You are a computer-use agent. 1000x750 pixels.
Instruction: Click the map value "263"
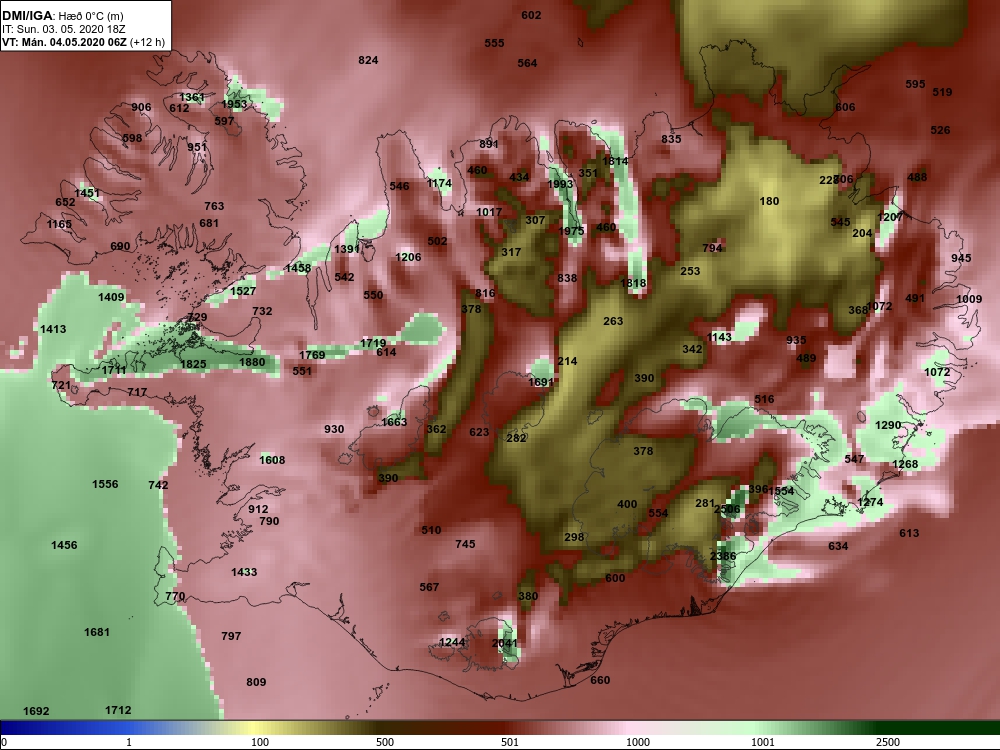click(x=613, y=321)
